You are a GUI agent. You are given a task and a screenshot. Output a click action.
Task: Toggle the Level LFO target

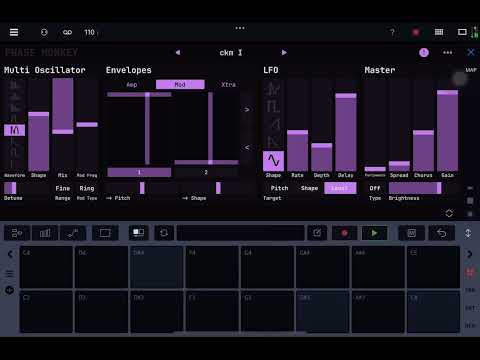pos(340,188)
